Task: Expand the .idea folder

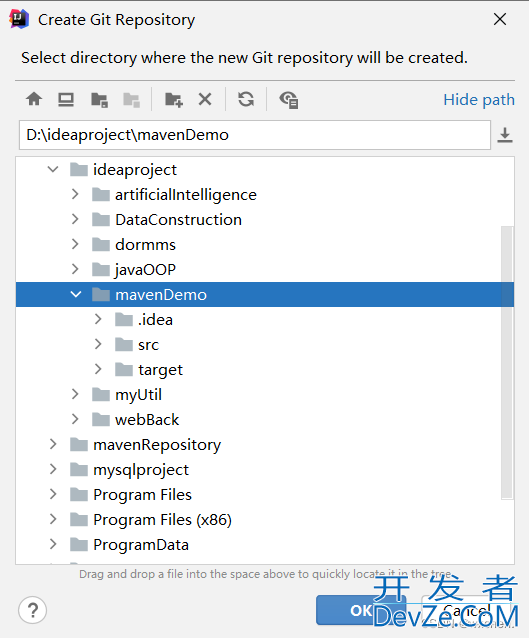Action: coord(98,319)
